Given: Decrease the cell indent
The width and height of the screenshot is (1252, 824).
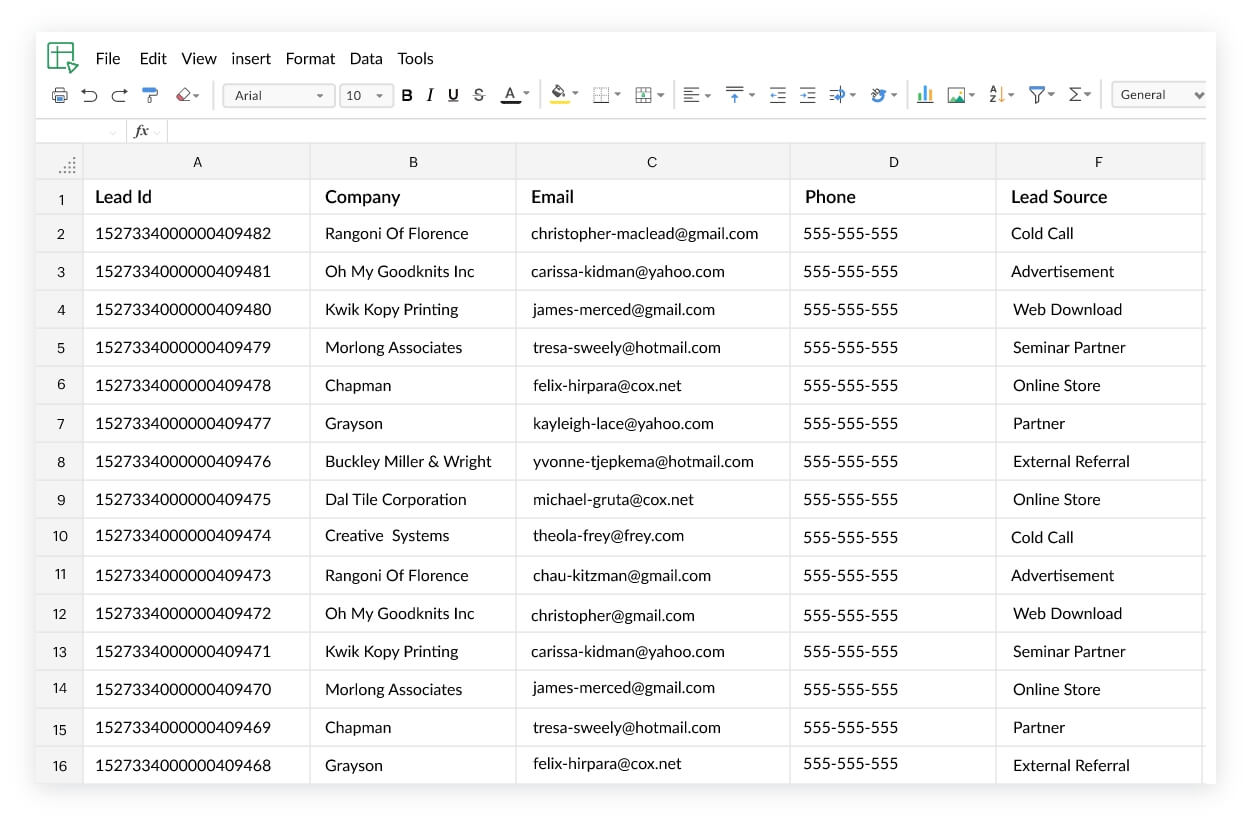Looking at the screenshot, I should [777, 96].
